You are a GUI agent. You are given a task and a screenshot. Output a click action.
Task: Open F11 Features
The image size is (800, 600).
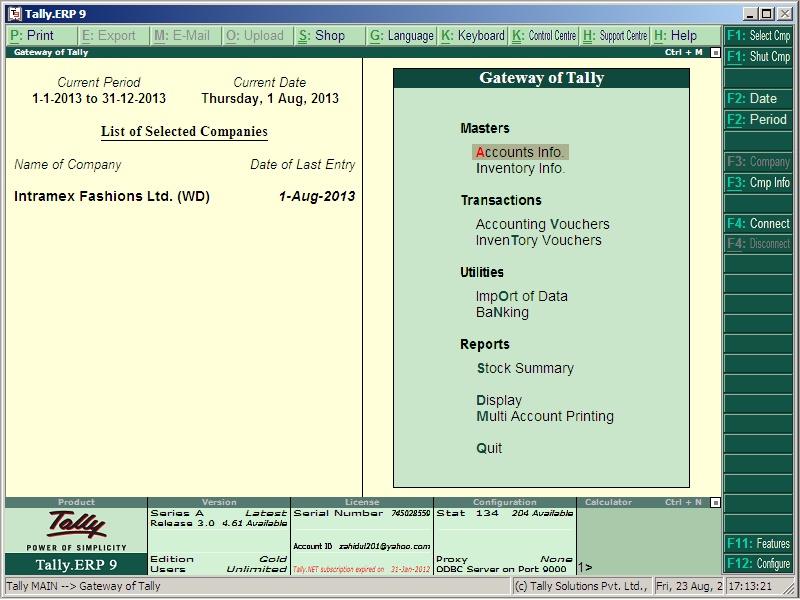760,544
